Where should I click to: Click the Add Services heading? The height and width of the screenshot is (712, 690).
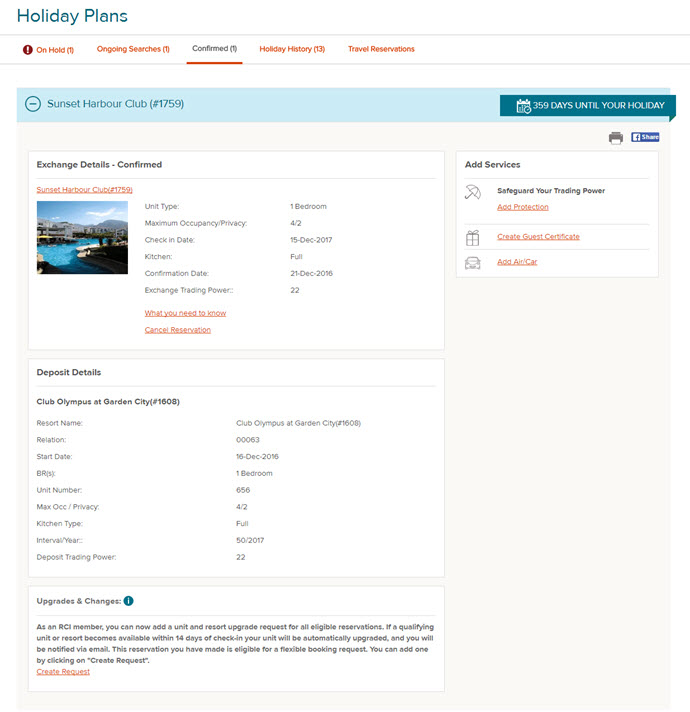coord(492,164)
